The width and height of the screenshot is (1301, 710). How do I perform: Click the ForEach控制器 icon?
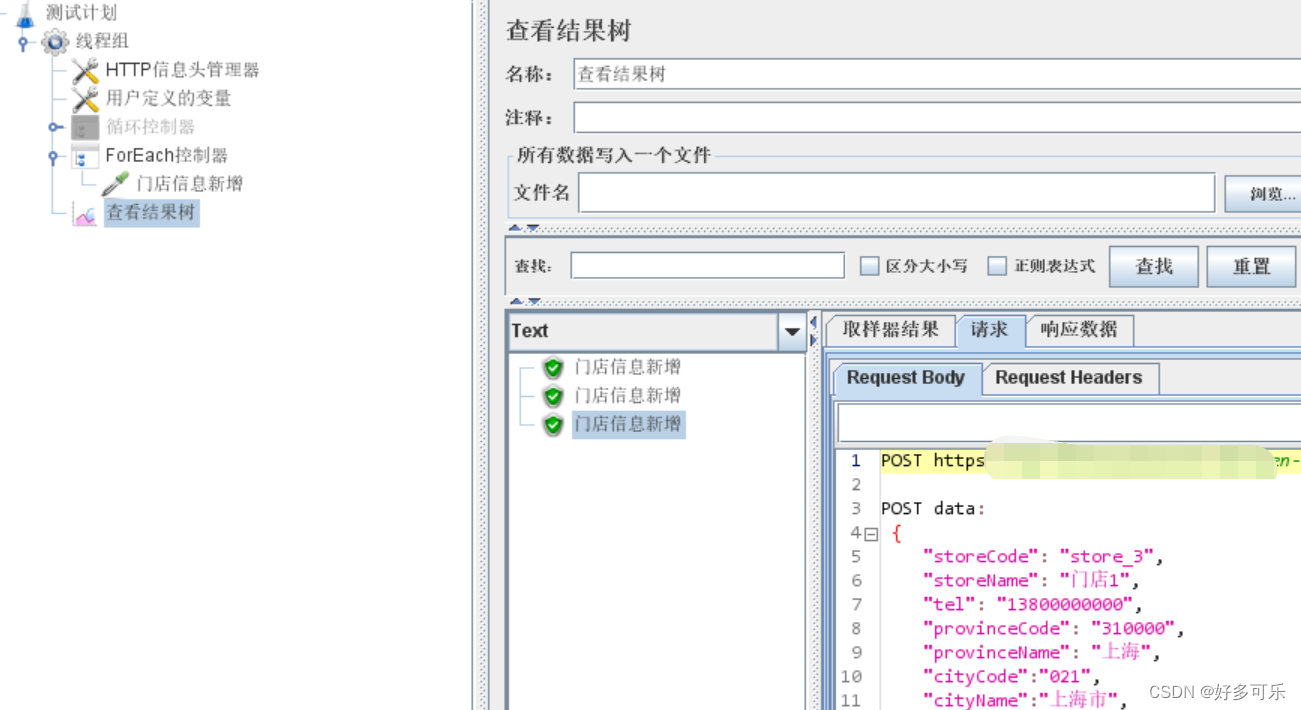coord(85,156)
